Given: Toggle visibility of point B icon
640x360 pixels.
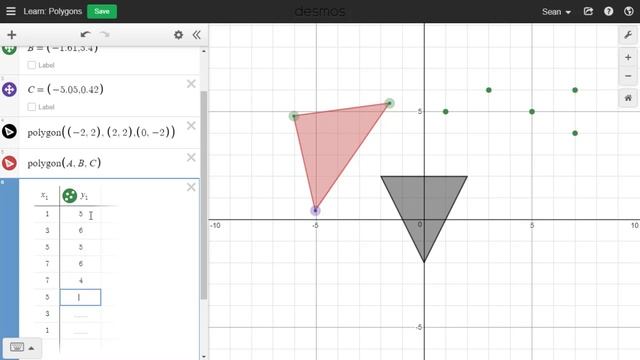Looking at the screenshot, I should click(9, 50).
